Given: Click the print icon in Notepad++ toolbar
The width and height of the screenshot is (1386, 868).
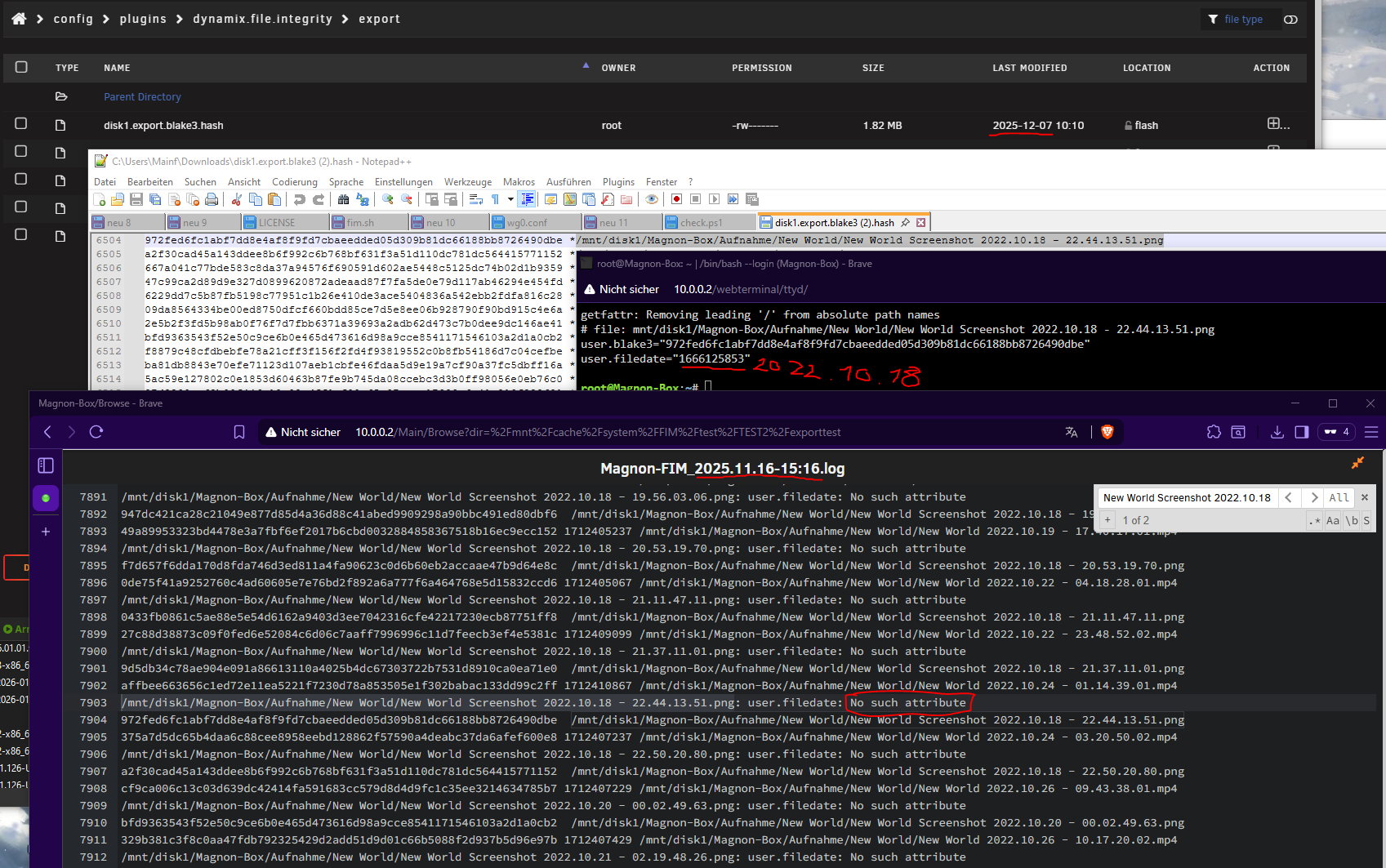Looking at the screenshot, I should [212, 199].
